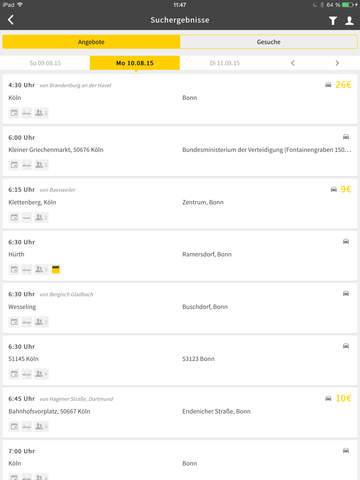
Task: Tap the luggage icon on 6:45 Uhr ride
Action: coord(27,426)
